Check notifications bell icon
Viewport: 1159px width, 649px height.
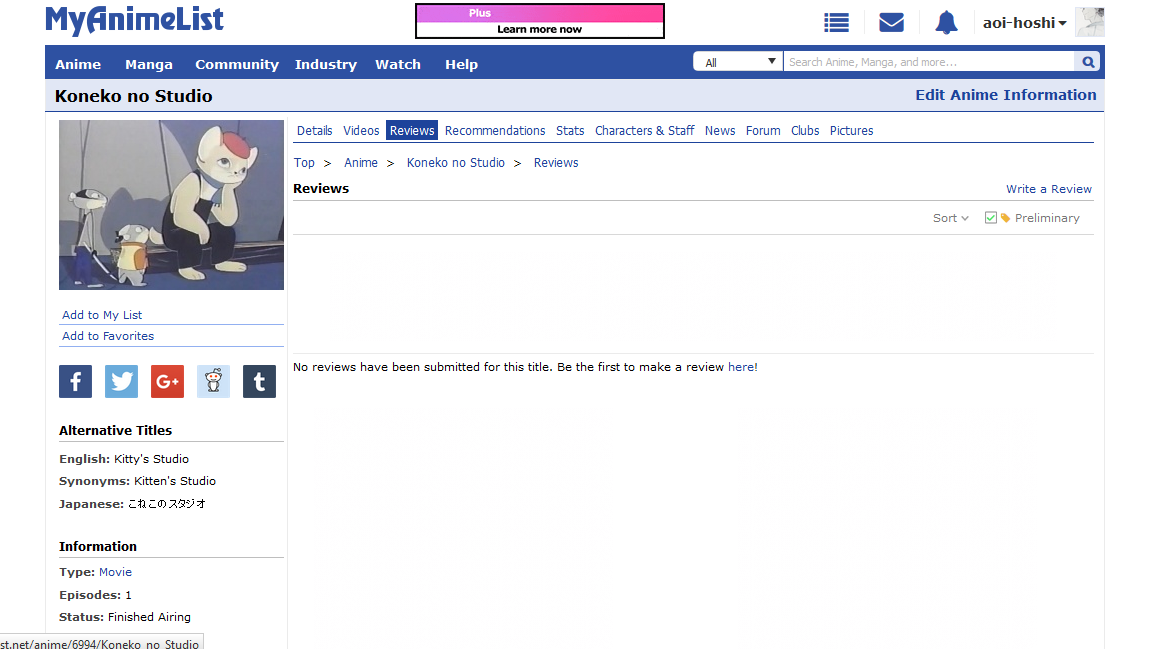(x=946, y=23)
